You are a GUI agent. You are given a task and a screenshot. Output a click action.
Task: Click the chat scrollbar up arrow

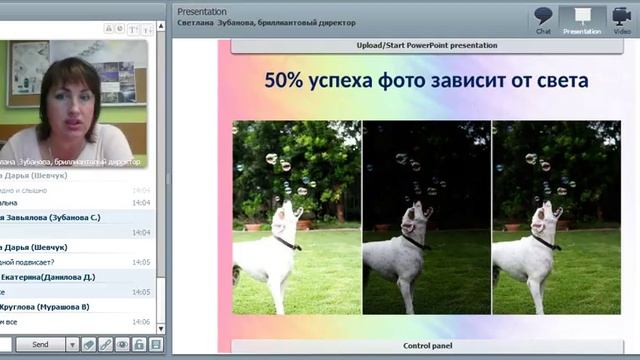click(161, 26)
